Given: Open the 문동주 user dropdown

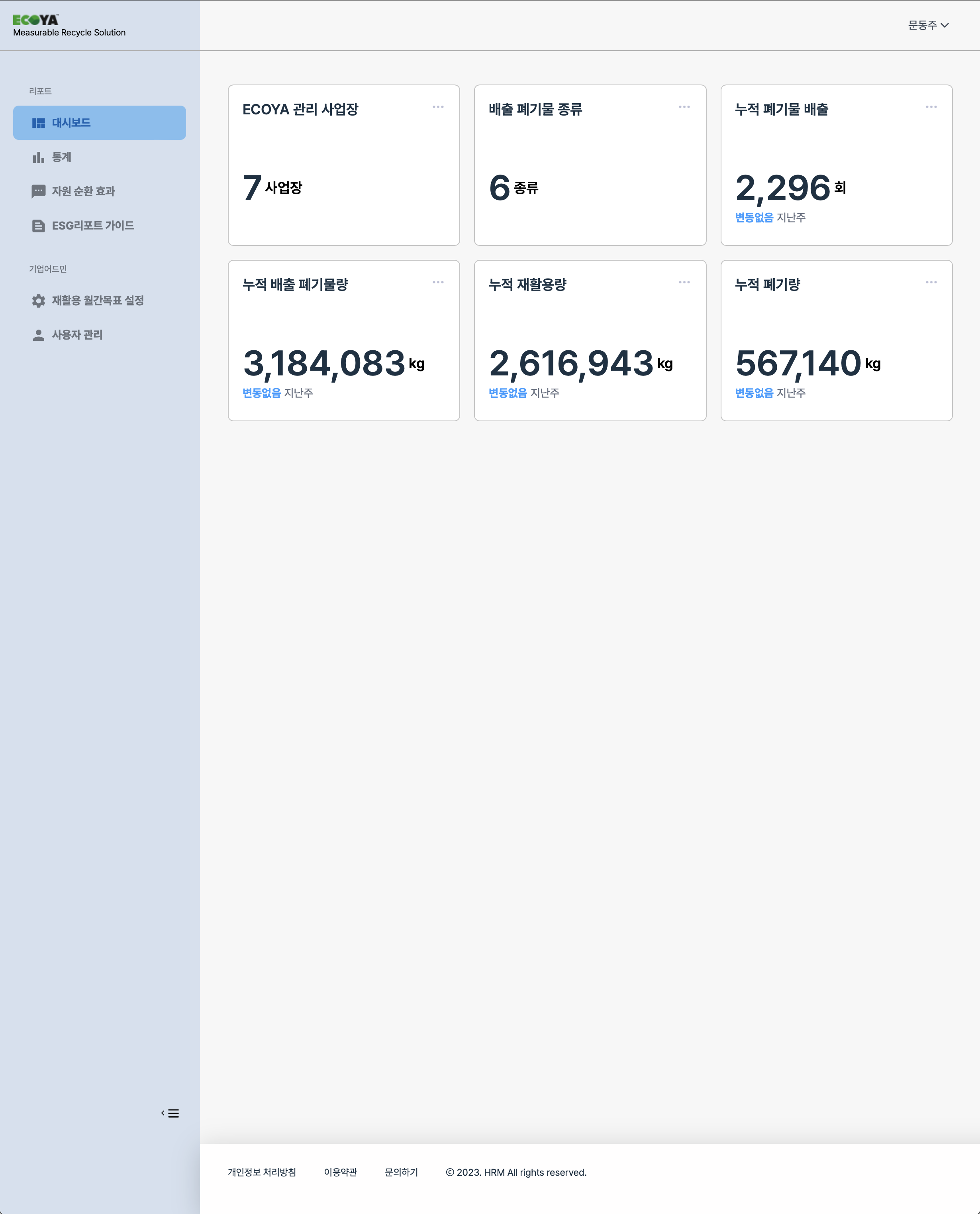Looking at the screenshot, I should 928,26.
